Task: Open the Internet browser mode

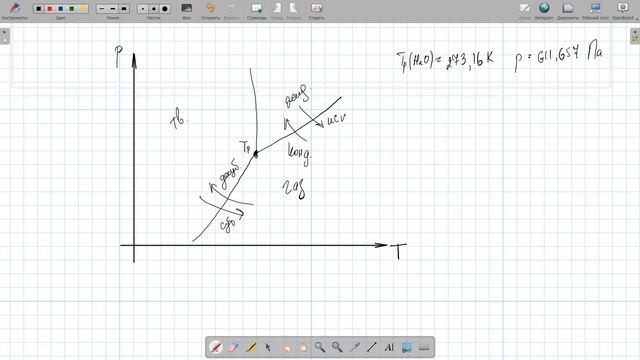Action: point(544,8)
